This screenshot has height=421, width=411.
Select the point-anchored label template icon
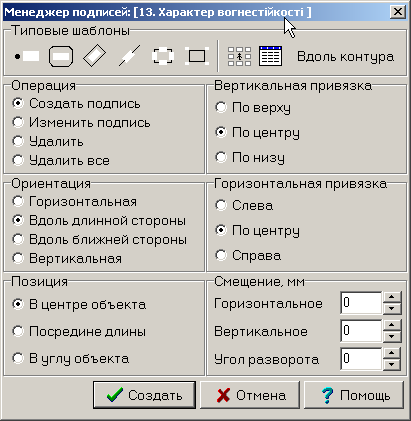coord(27,56)
